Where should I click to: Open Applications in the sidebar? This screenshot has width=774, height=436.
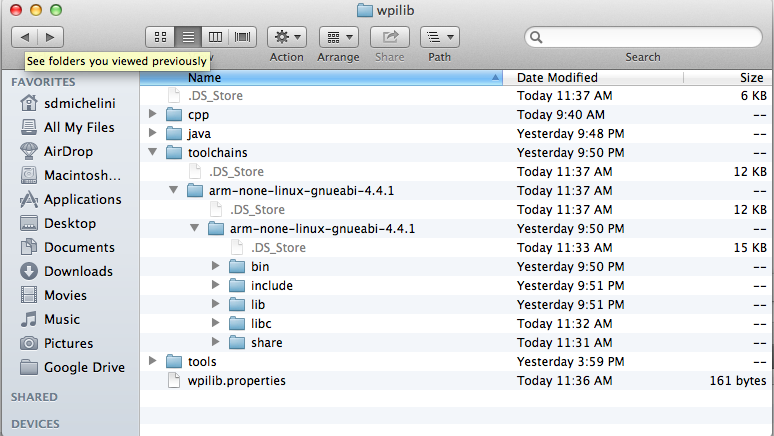pyautogui.click(x=82, y=199)
